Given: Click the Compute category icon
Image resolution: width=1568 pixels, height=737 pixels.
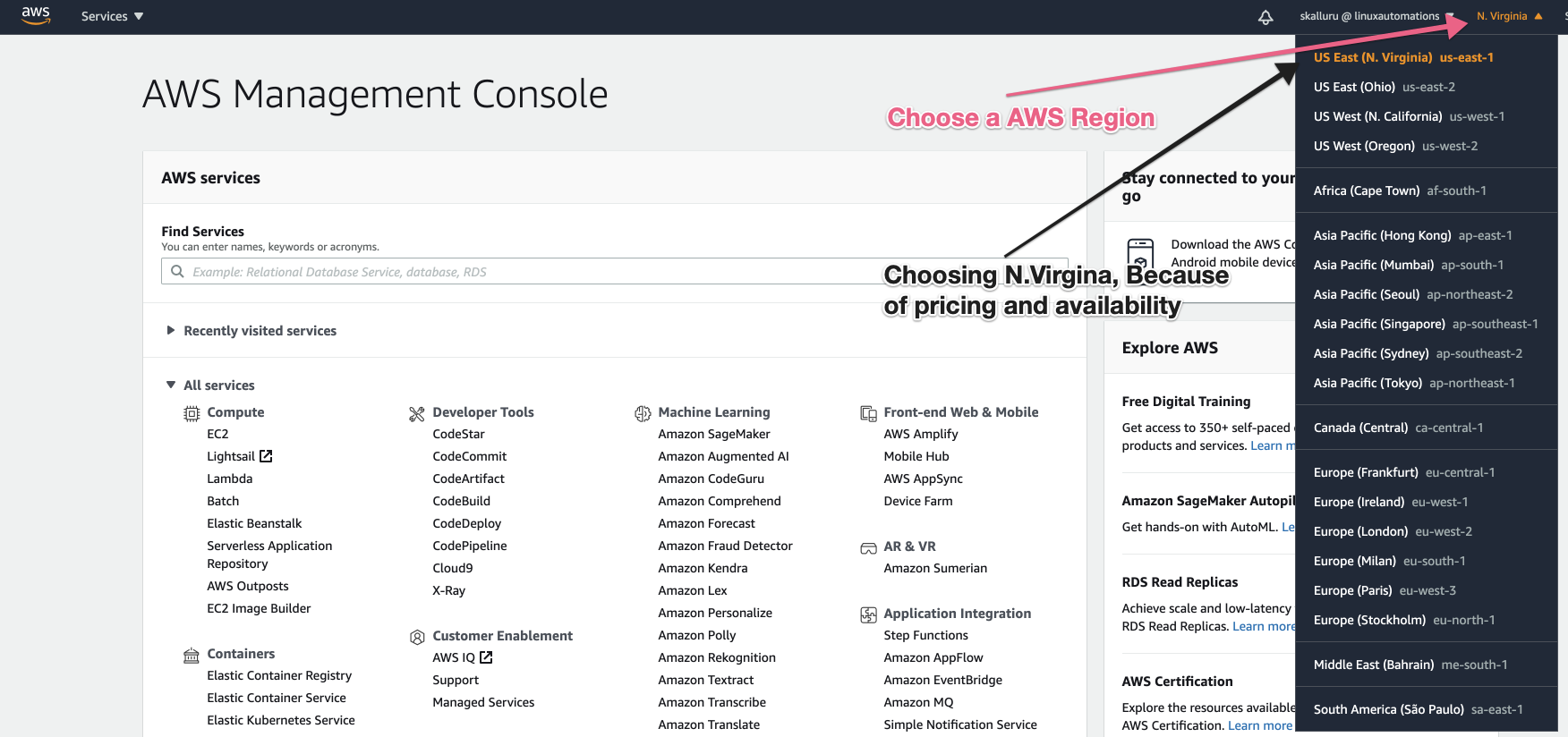Looking at the screenshot, I should pos(192,413).
